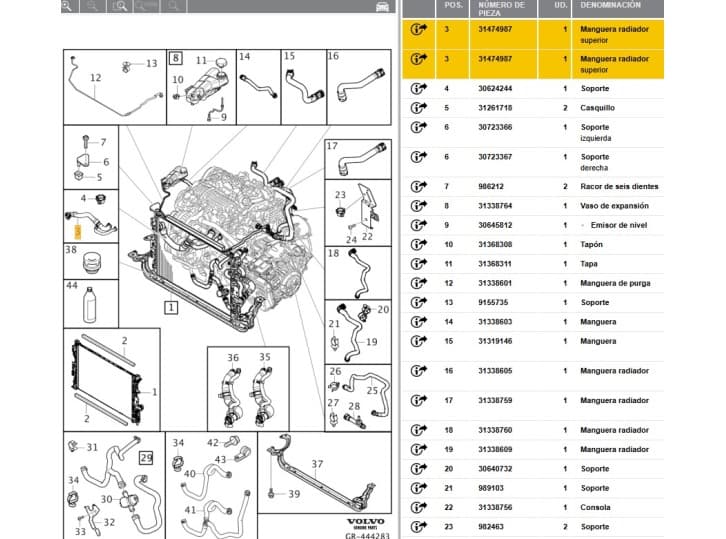This screenshot has width=726, height=539.
Task: Open info icon for Consola row
Action: tap(419, 507)
